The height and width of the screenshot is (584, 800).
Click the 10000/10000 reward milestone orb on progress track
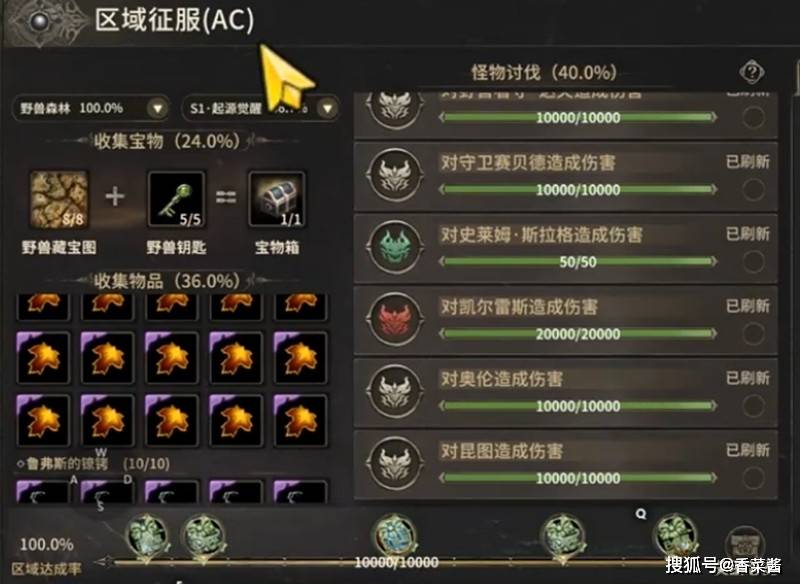(x=396, y=537)
